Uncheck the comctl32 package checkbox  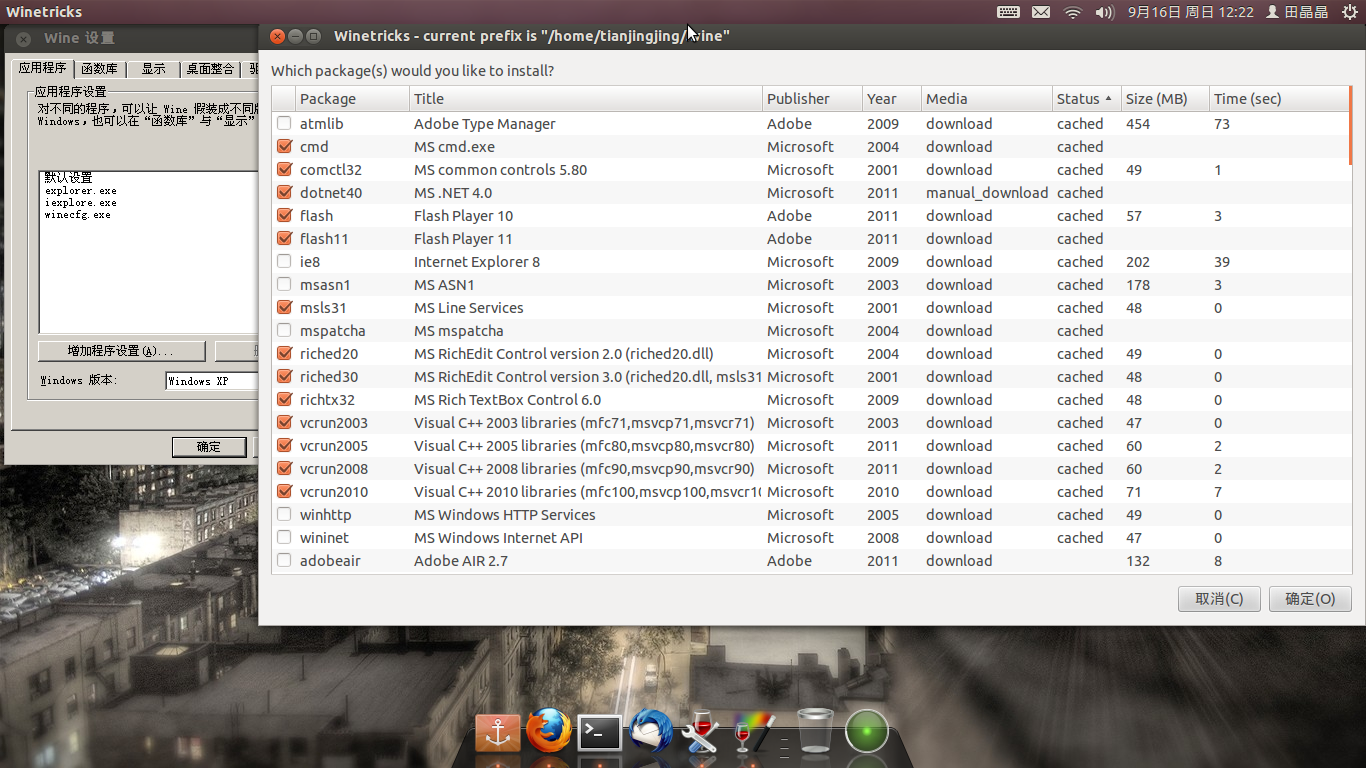(284, 170)
